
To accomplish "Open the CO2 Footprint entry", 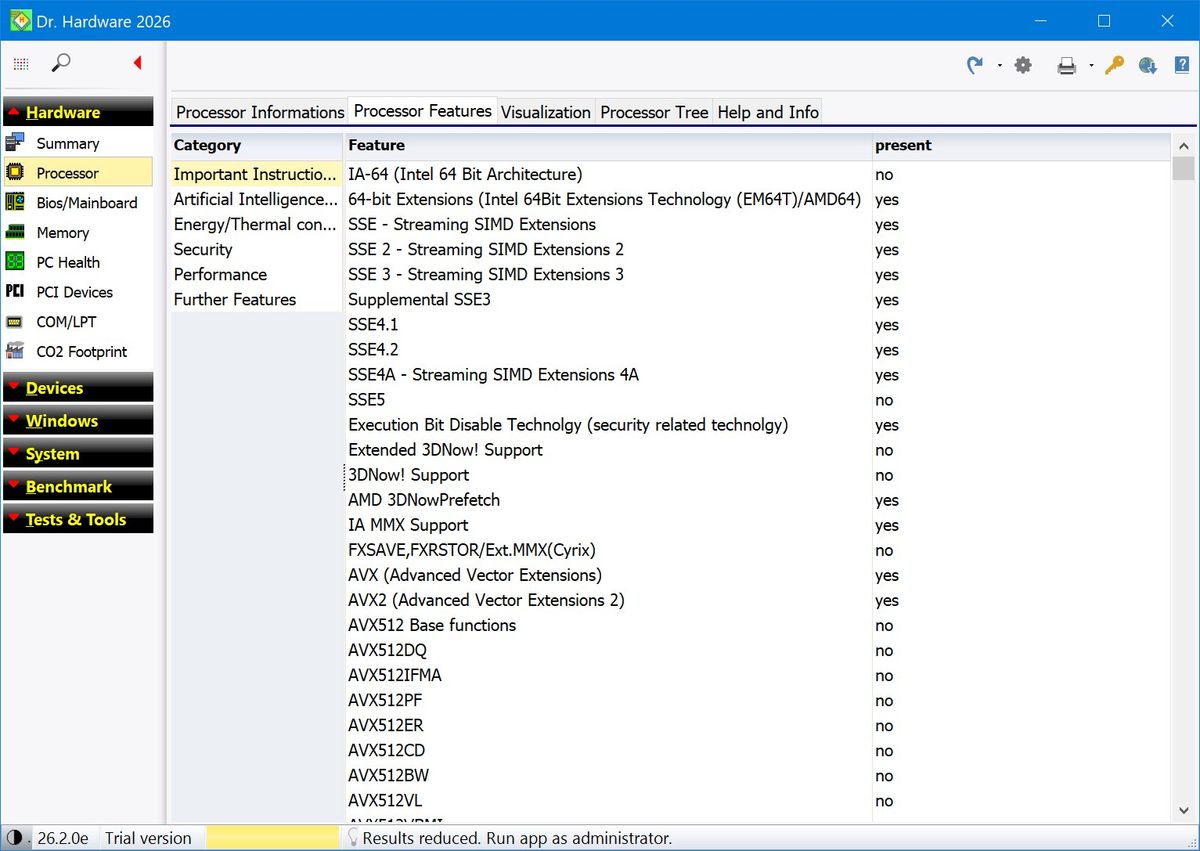I will pos(81,352).
